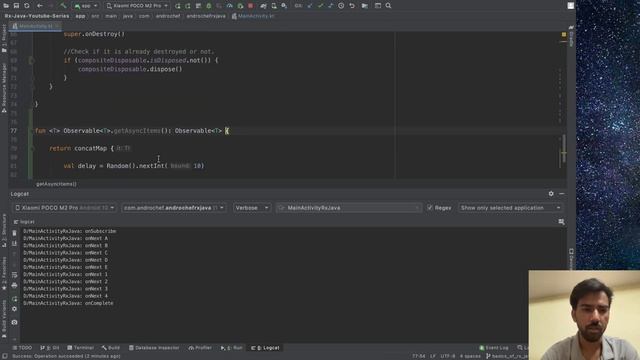640x360 pixels.
Task: Select the Logcat tab at bottom
Action: (x=265, y=348)
